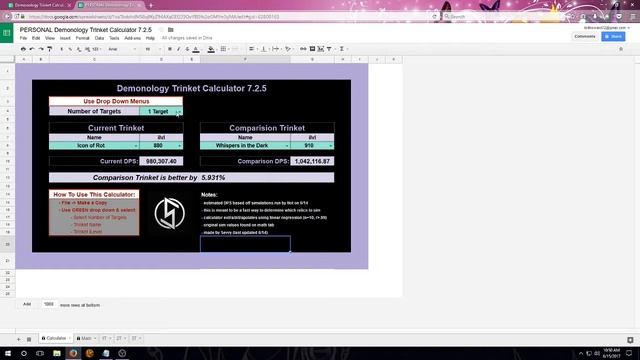Open the font family dropdown
The image size is (640, 360).
coord(122,49)
